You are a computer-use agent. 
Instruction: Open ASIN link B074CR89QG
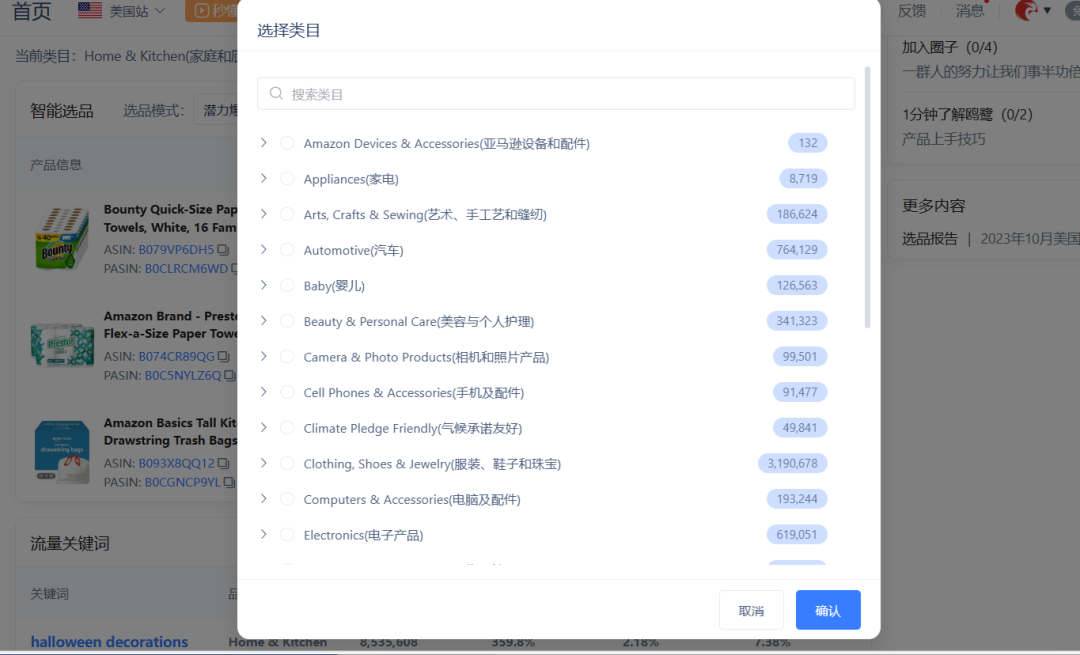coord(176,356)
